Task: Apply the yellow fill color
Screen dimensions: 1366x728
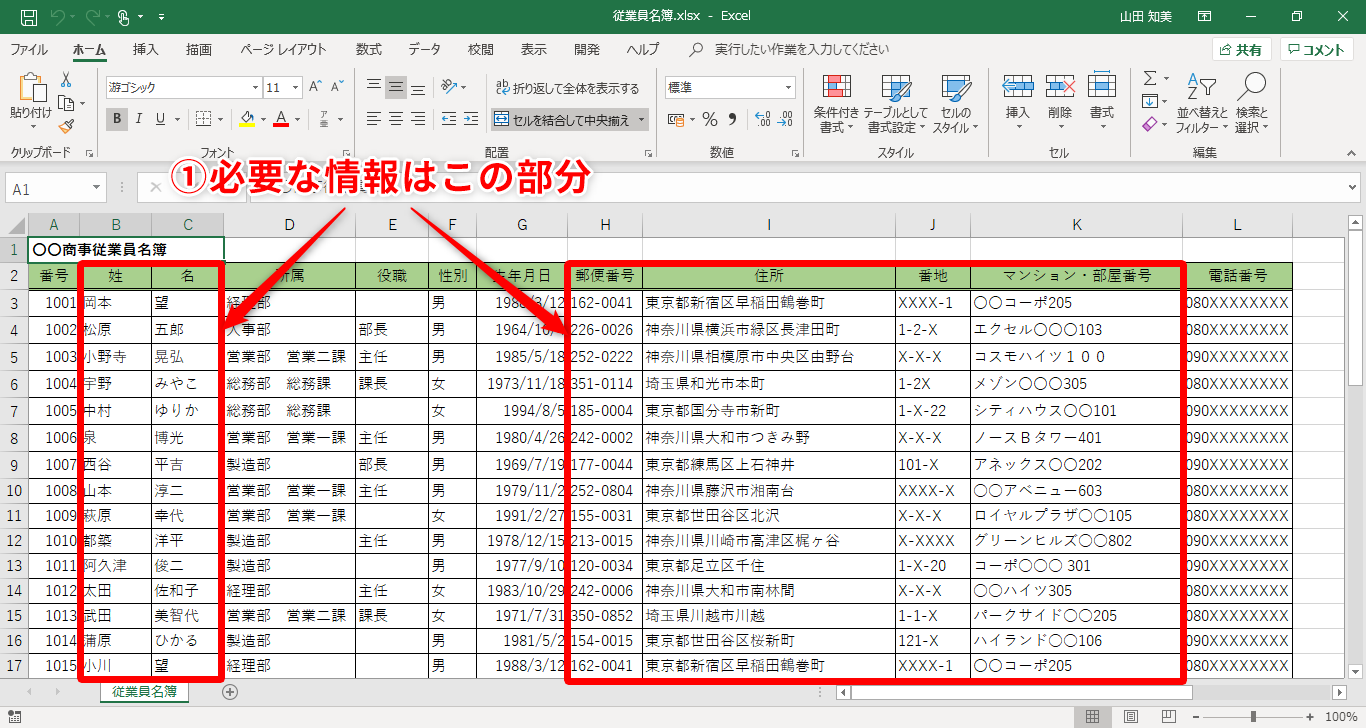Action: coord(248,120)
